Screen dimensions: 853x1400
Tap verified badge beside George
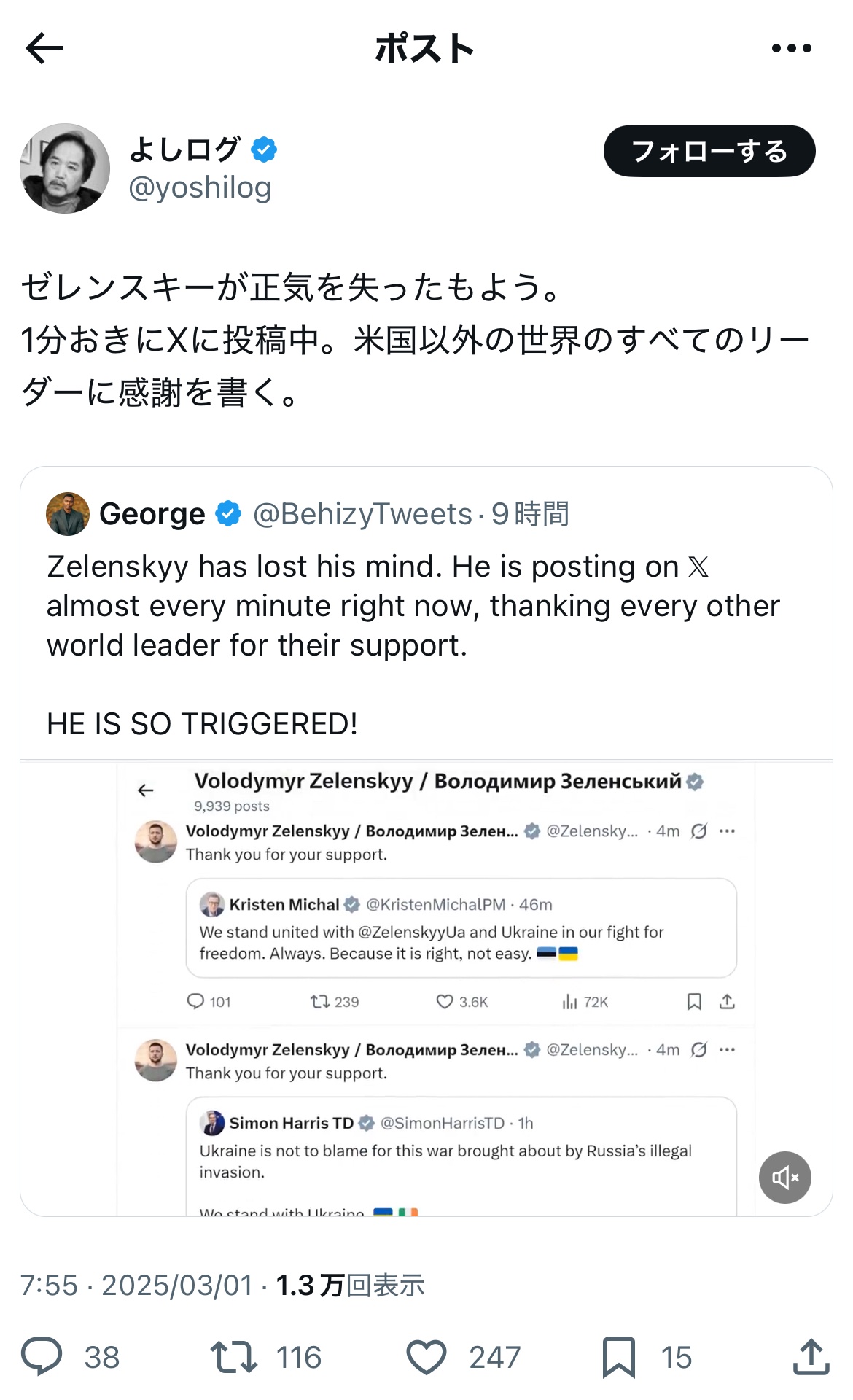[x=228, y=514]
